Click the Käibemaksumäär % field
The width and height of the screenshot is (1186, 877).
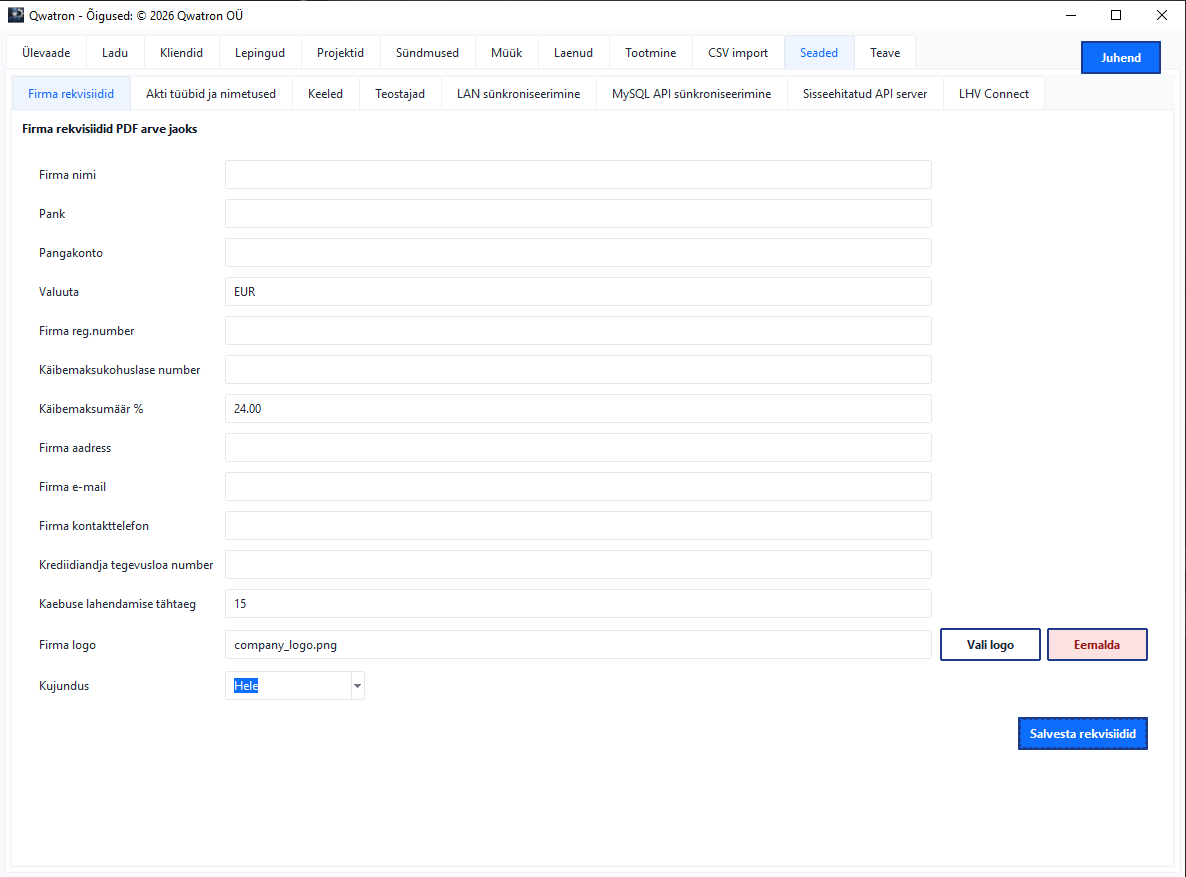[x=579, y=409]
